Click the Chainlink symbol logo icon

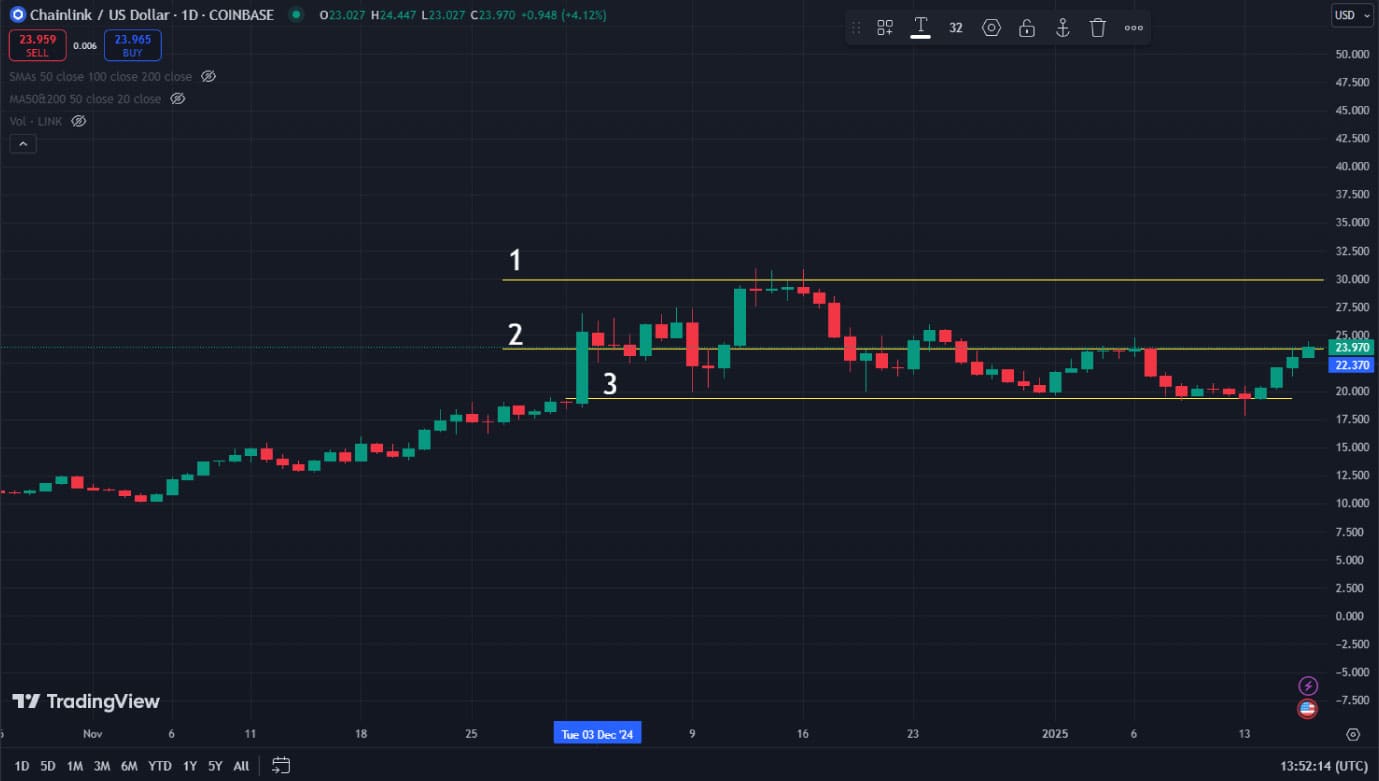[17, 15]
